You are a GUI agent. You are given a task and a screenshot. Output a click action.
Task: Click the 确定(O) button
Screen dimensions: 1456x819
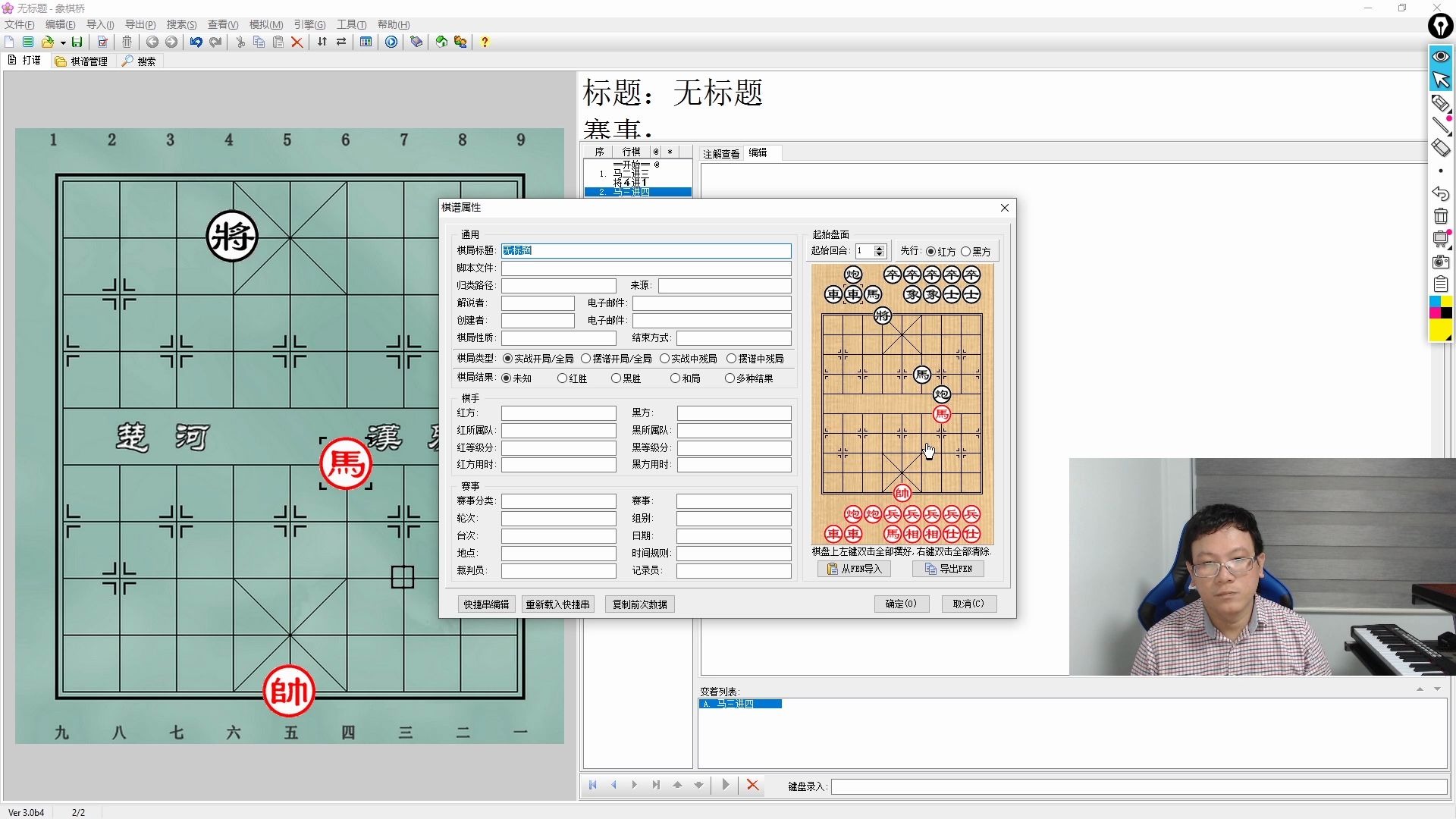[x=901, y=604]
